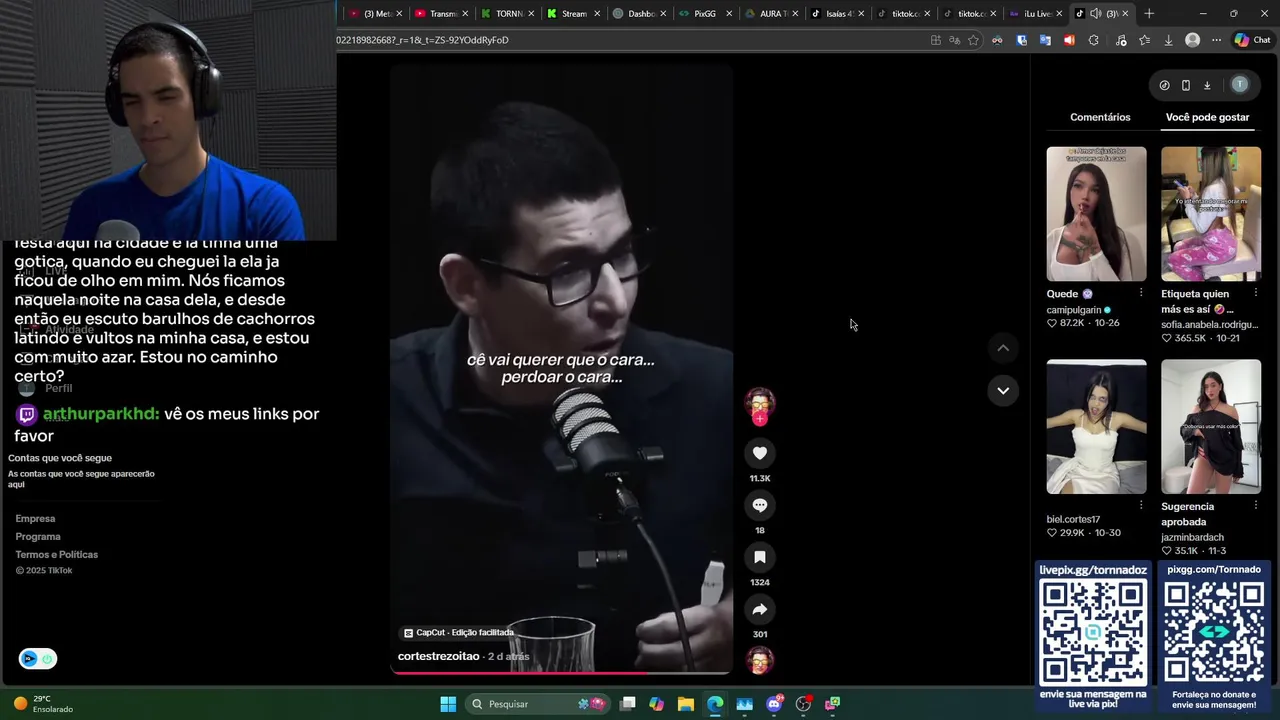Open the weather widget showing 29°C
1280x720 pixels.
click(44, 704)
